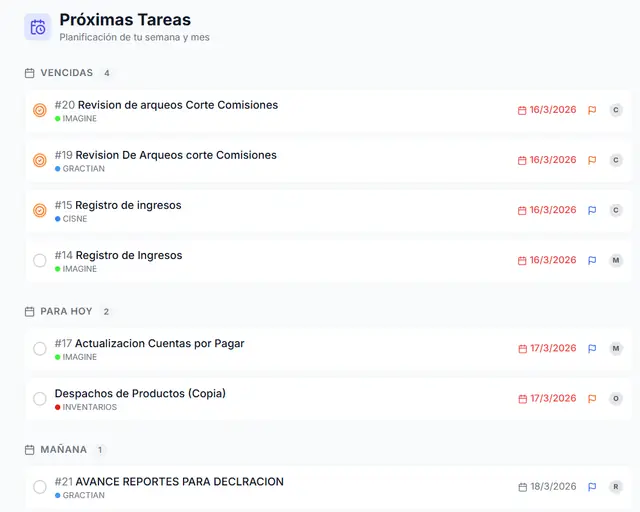Click the Próximas Tareas calendar-clock icon
The width and height of the screenshot is (640, 512).
coord(38,27)
